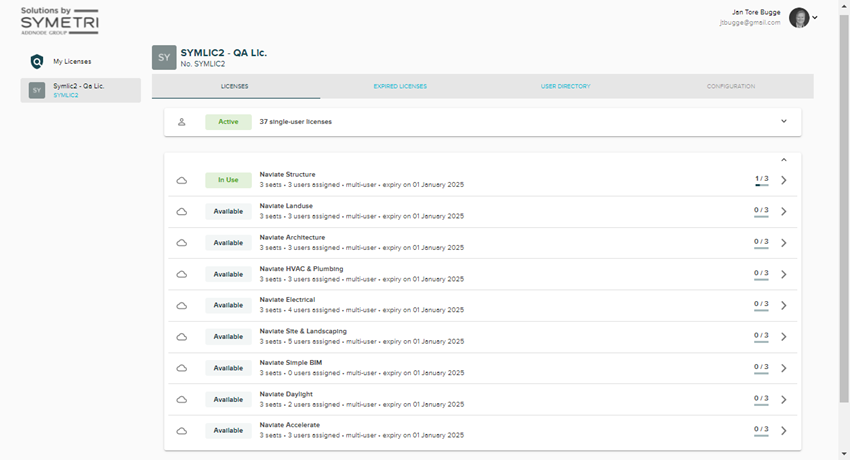Click cloud icon for Naviate Electrical

182,306
